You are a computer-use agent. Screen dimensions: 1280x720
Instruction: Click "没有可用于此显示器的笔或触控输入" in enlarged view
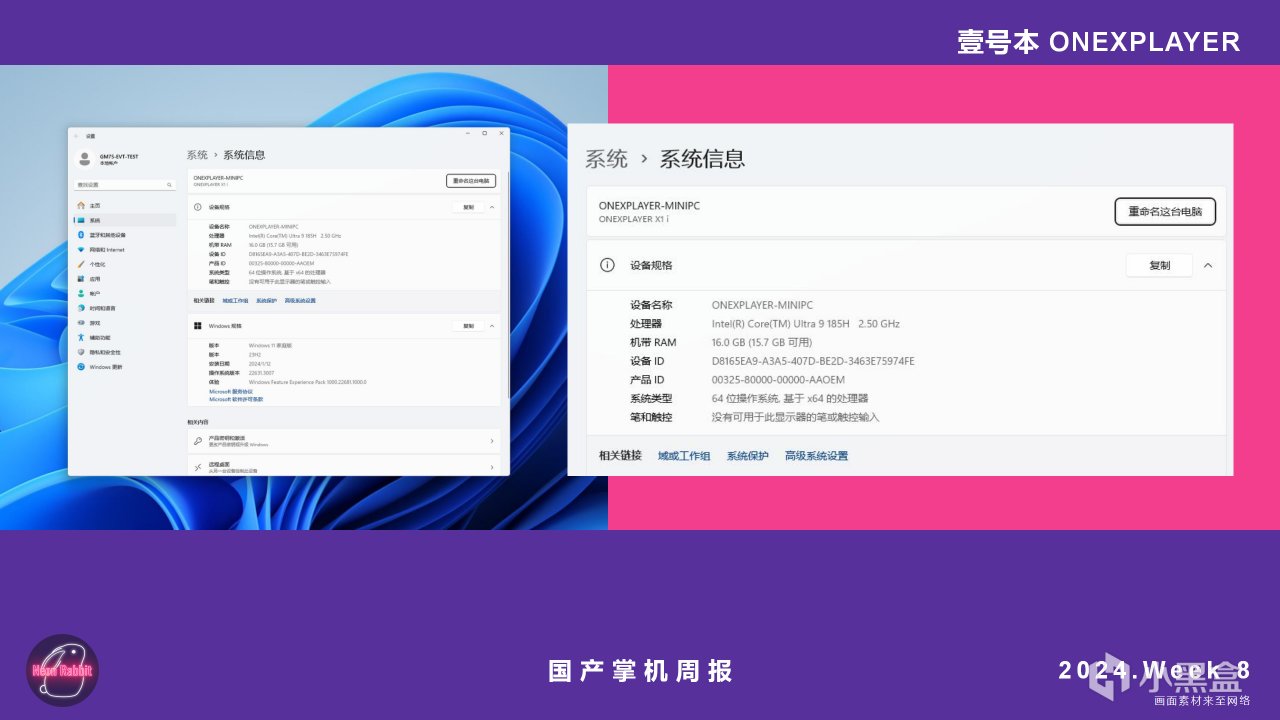[795, 417]
